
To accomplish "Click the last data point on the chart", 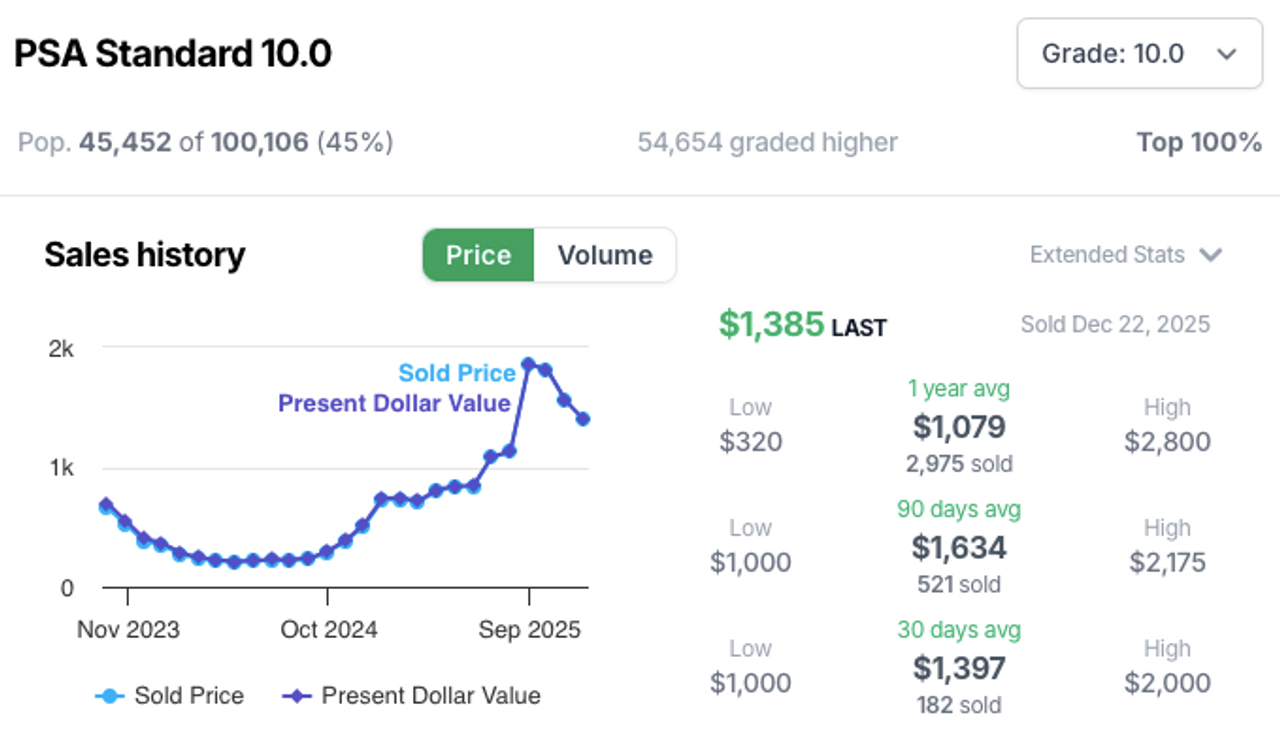I will 583,419.
